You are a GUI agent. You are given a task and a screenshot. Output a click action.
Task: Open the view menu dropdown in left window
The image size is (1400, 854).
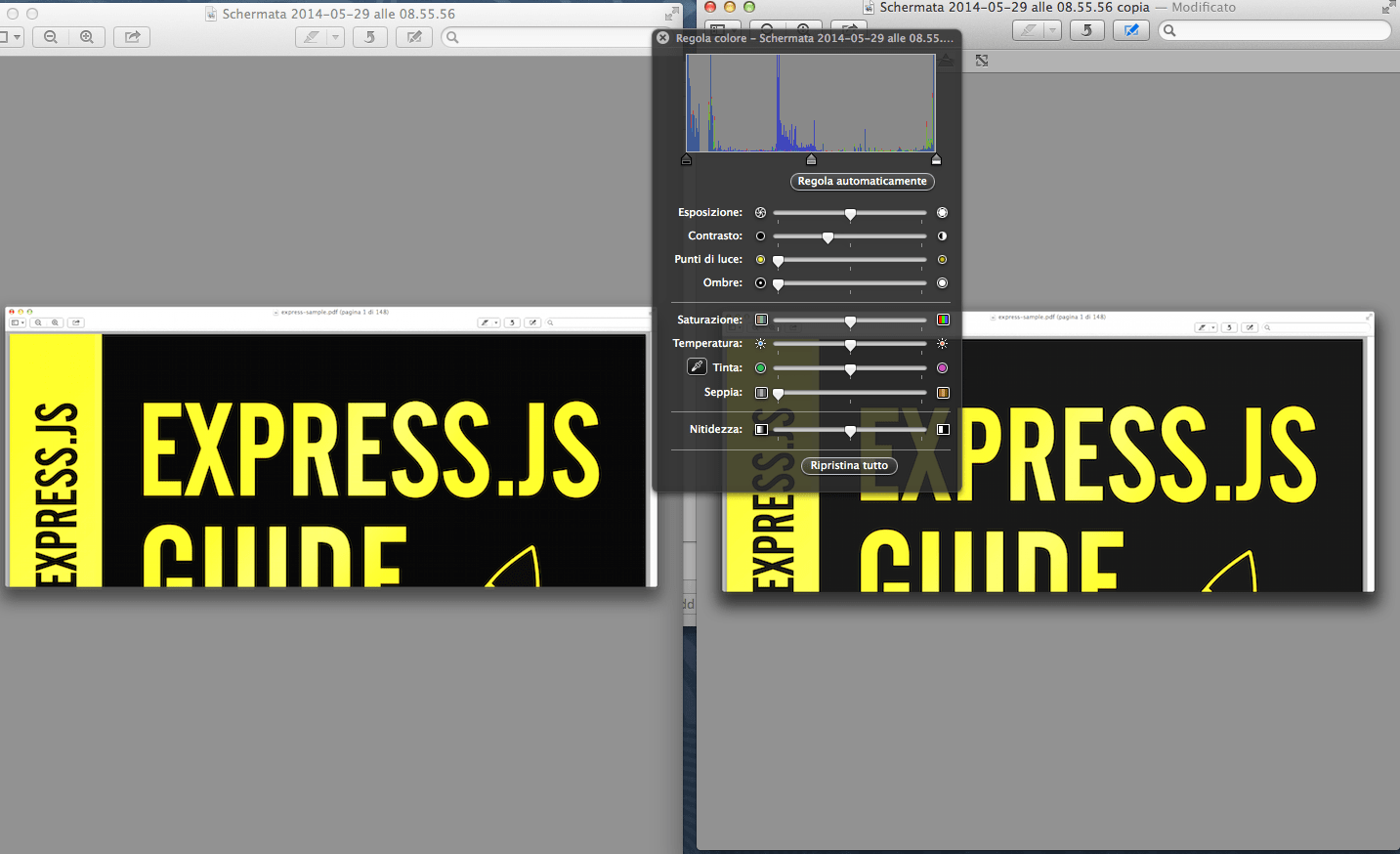tap(11, 37)
